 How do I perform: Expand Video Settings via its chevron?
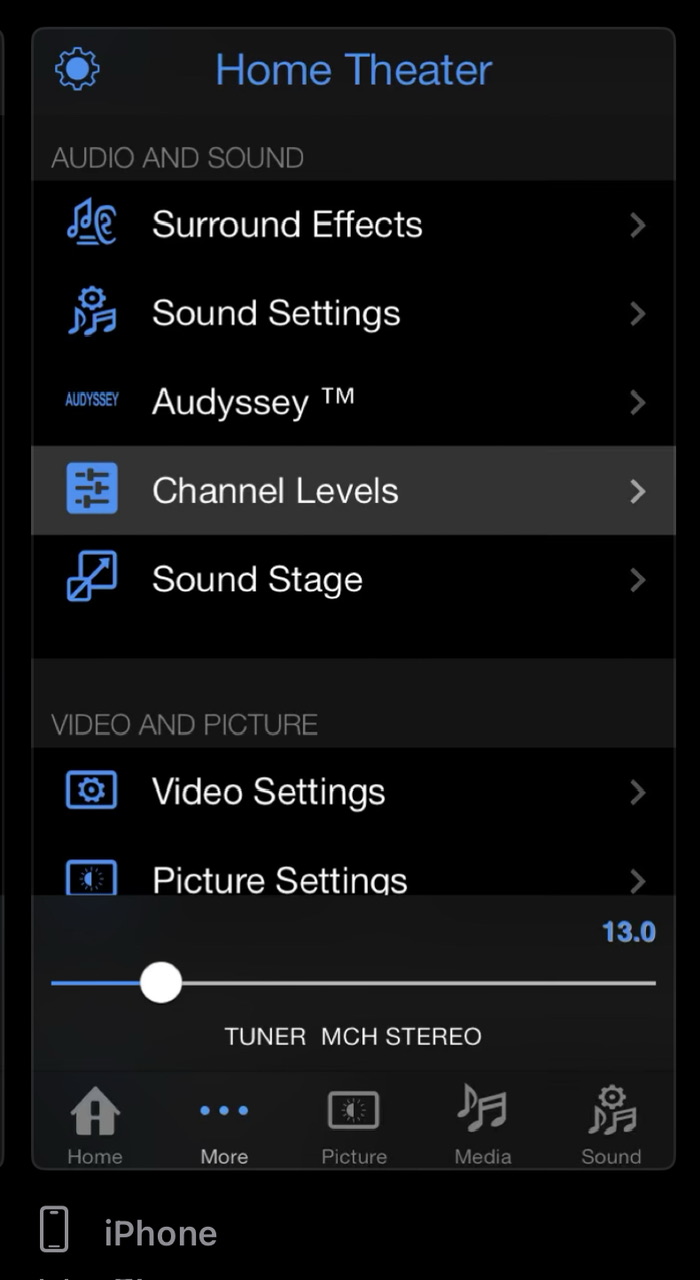[638, 793]
